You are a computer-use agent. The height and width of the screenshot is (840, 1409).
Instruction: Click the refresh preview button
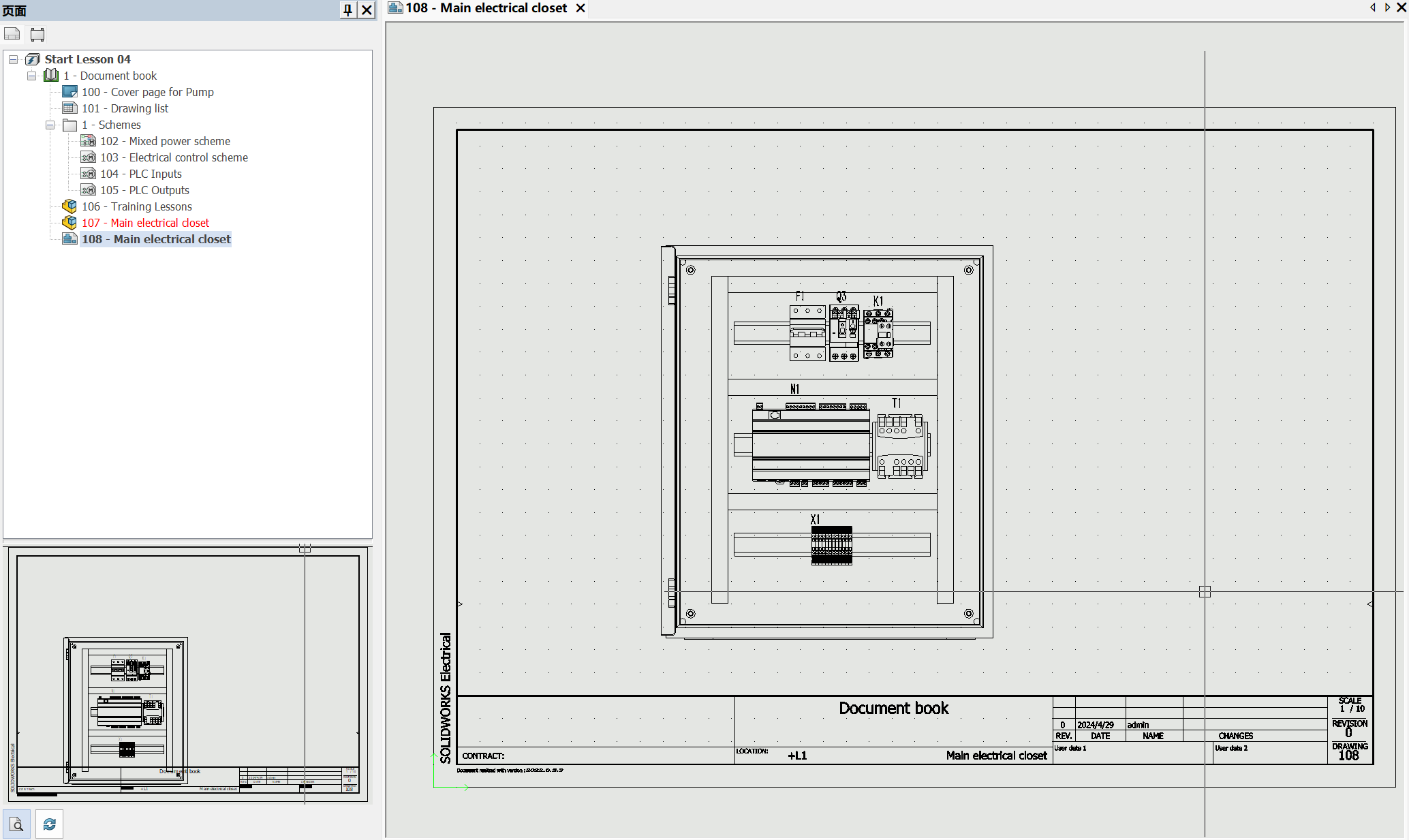pos(49,824)
